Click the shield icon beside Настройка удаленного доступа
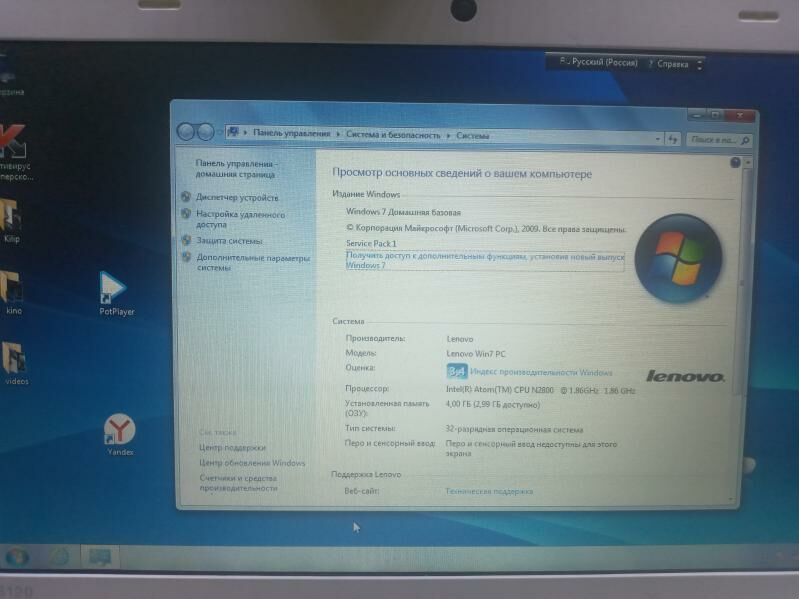The width and height of the screenshot is (799, 599). click(x=186, y=214)
